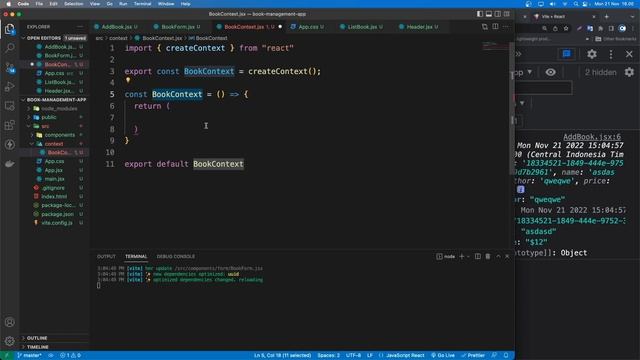Switch to the App.css editor tab

(x=308, y=27)
